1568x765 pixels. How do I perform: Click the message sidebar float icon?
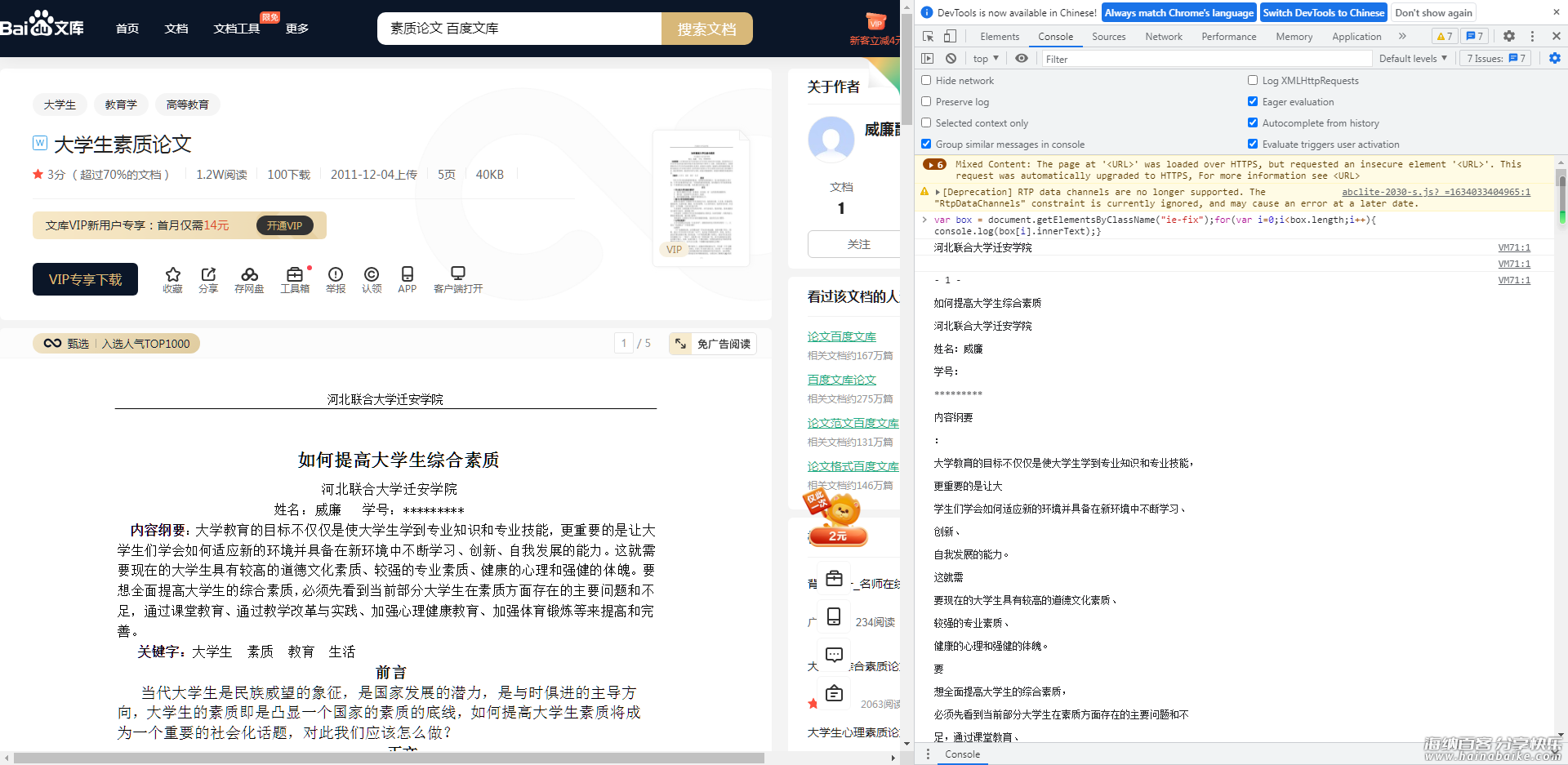pyautogui.click(x=834, y=655)
